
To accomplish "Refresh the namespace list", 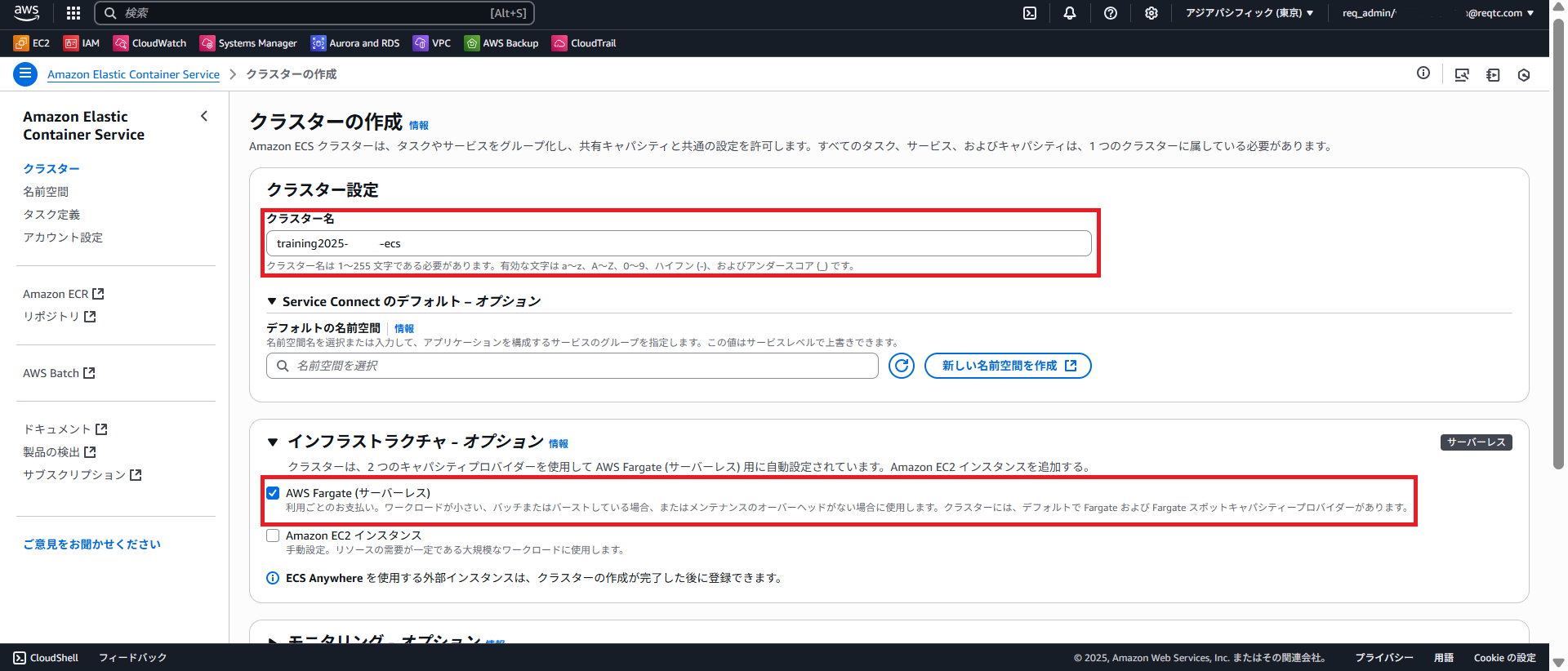I will pyautogui.click(x=902, y=366).
